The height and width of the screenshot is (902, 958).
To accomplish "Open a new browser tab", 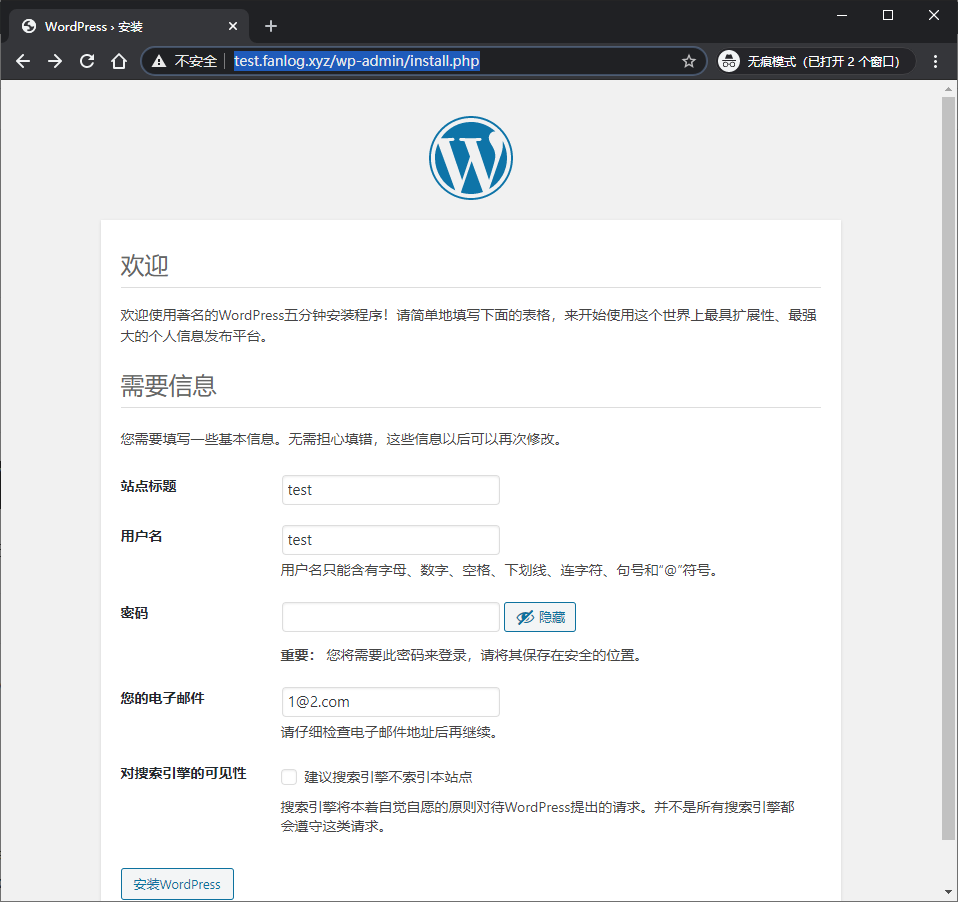I will click(x=271, y=26).
